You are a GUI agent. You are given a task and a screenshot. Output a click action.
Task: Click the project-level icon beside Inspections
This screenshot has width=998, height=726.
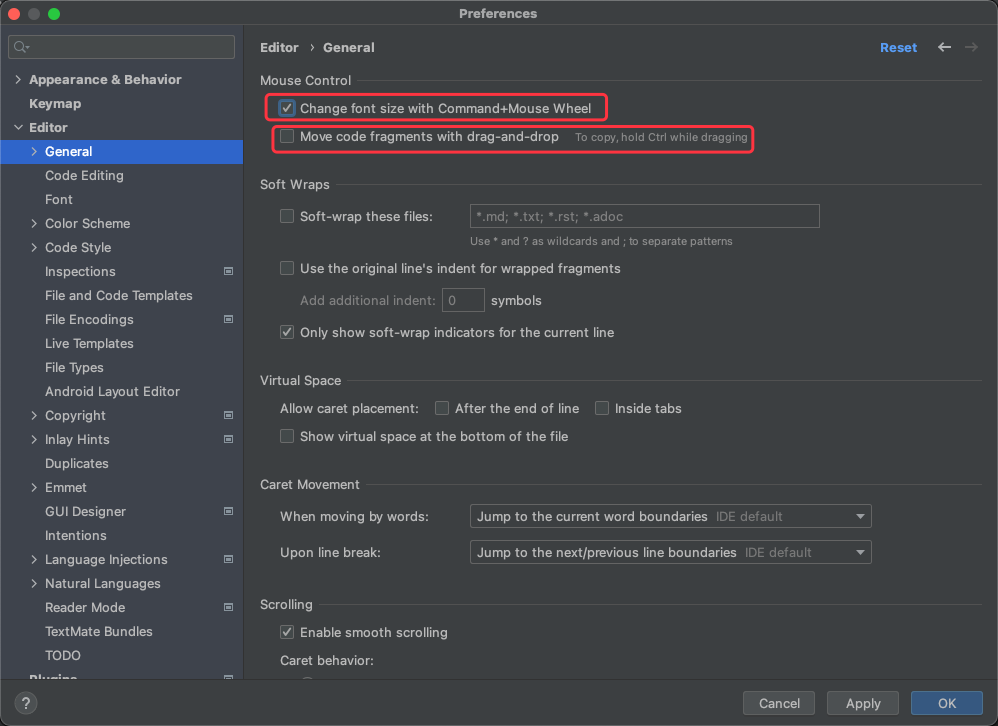tap(228, 271)
